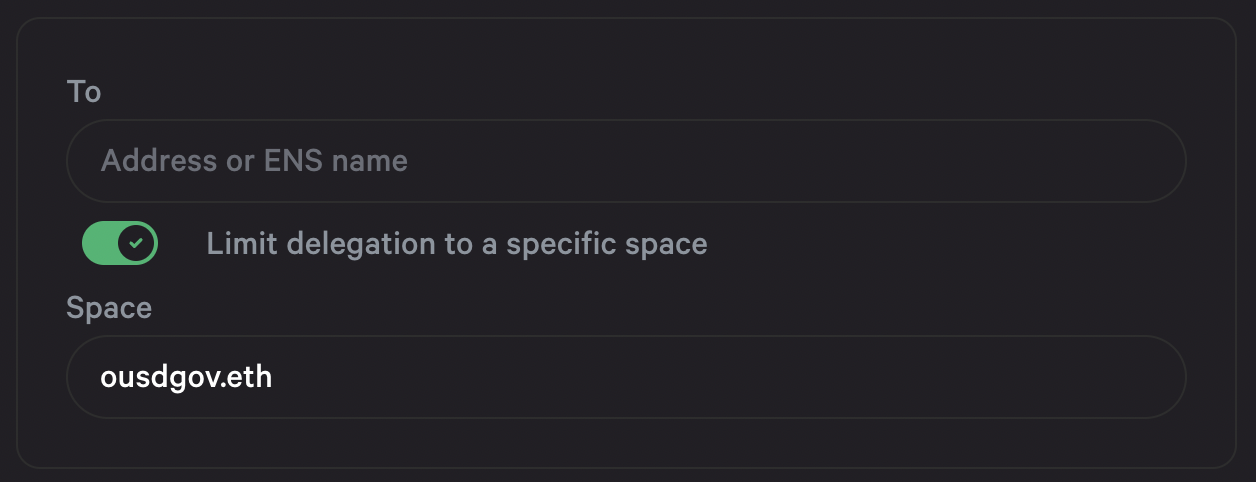Screen dimensions: 1256x482
Task: Focus the Space input containing ousdgov.eth
Action: coord(626,377)
